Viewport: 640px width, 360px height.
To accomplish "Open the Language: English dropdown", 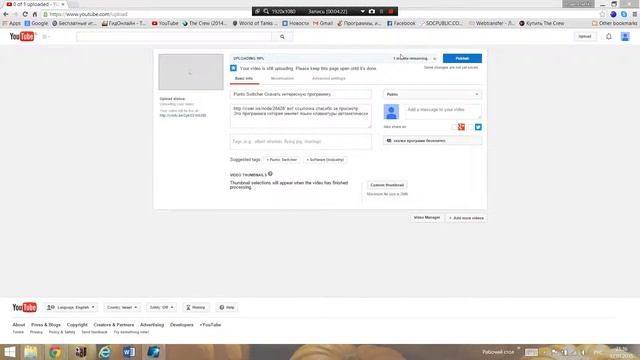I will click(70, 307).
